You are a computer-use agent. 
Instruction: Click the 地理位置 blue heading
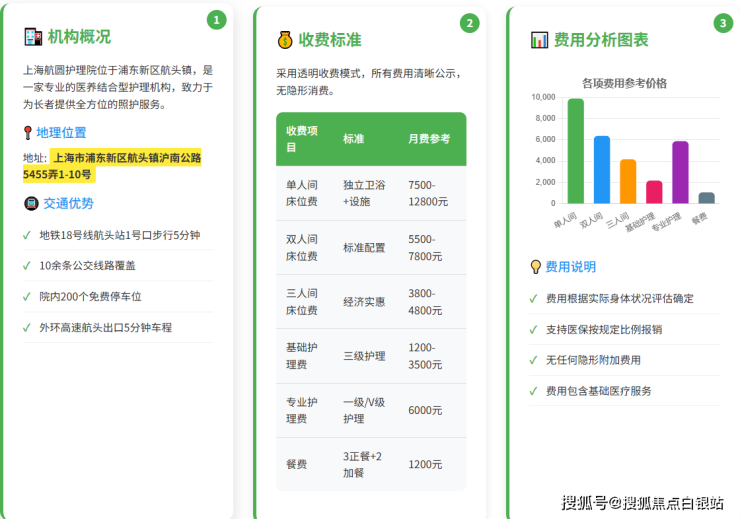click(x=61, y=132)
